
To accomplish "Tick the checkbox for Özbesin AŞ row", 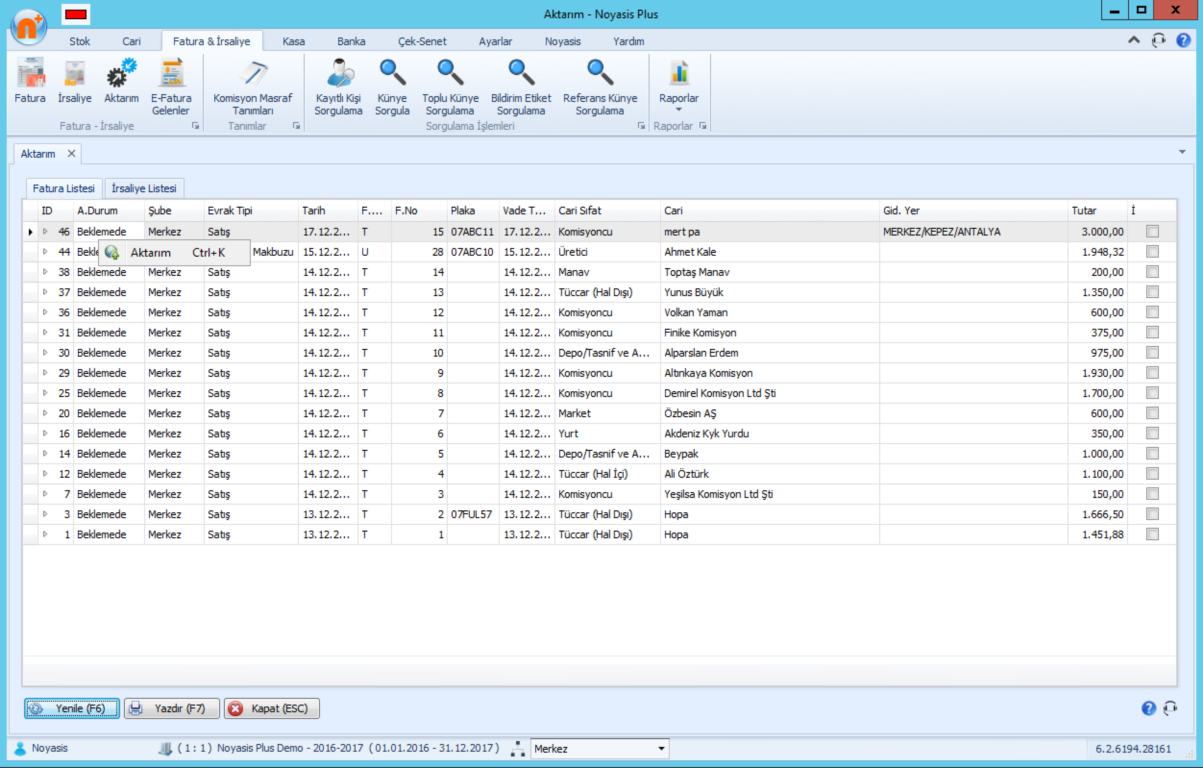I will click(x=1152, y=413).
